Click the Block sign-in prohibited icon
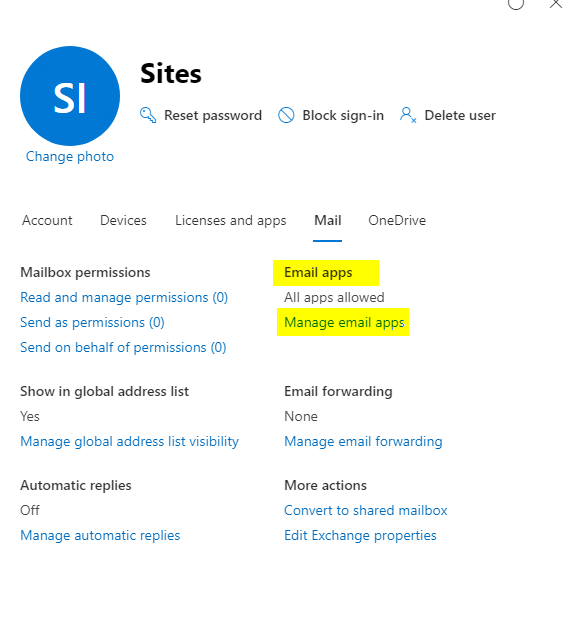The image size is (569, 621). click(x=286, y=115)
